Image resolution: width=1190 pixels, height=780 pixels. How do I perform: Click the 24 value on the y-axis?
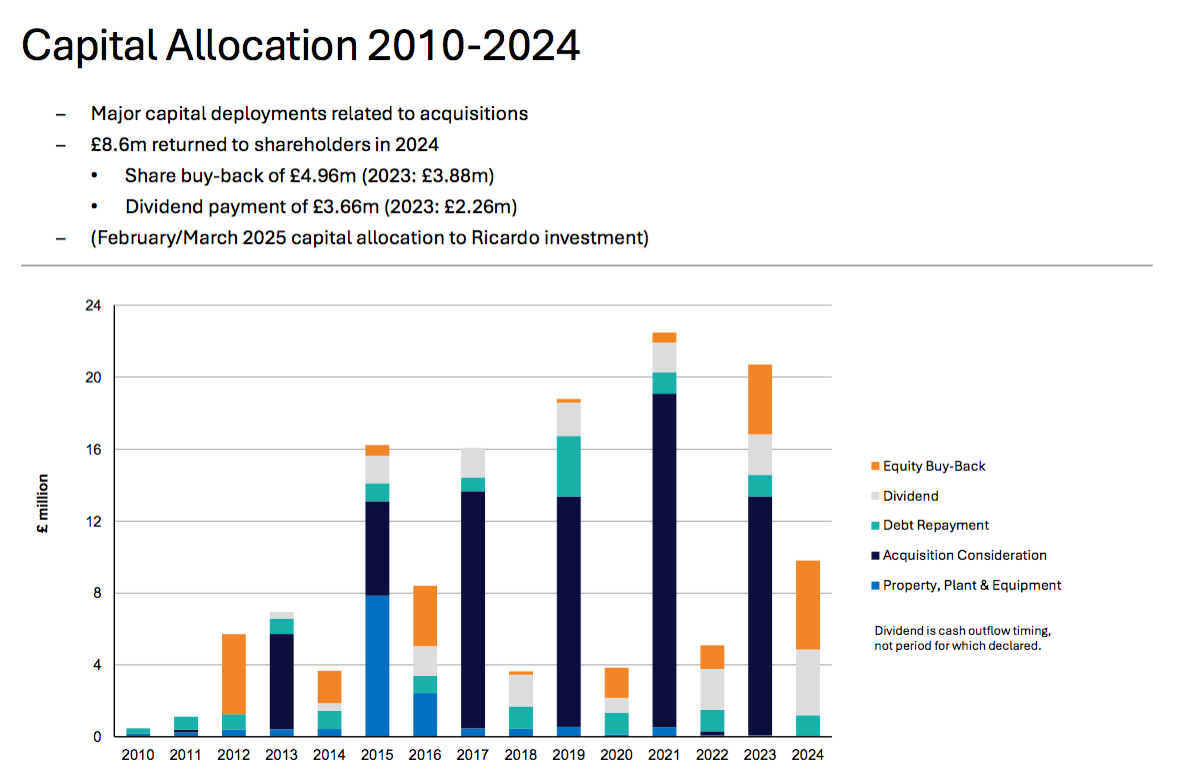93,306
